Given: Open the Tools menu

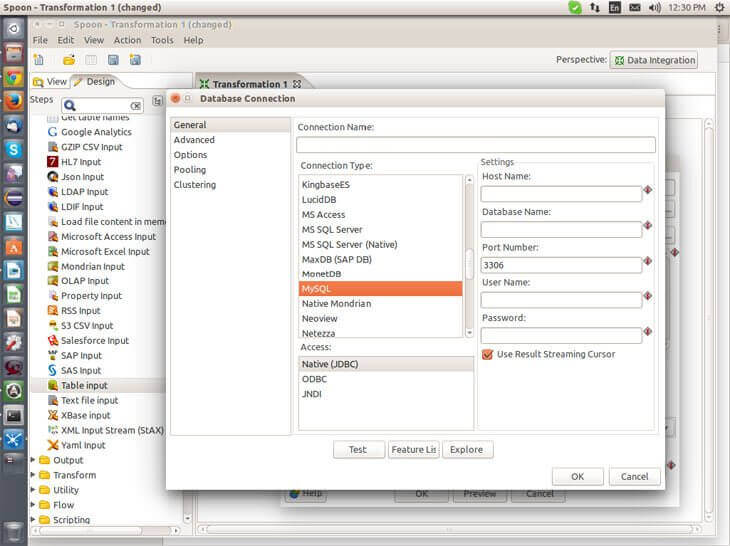Looking at the screenshot, I should 162,40.
